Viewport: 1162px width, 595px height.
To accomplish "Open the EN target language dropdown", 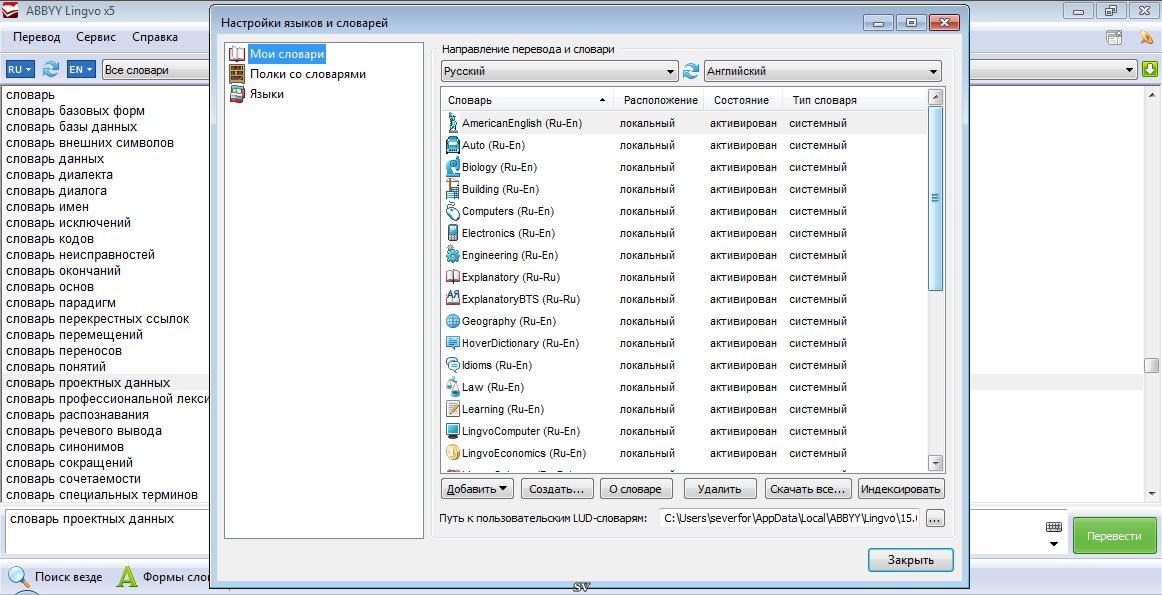I will pos(81,70).
